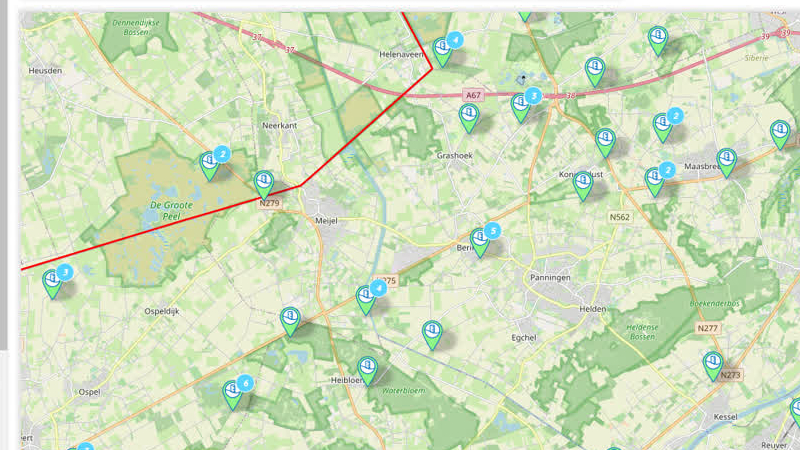Open the marker with badge 4 near the N275 label

tap(366, 299)
